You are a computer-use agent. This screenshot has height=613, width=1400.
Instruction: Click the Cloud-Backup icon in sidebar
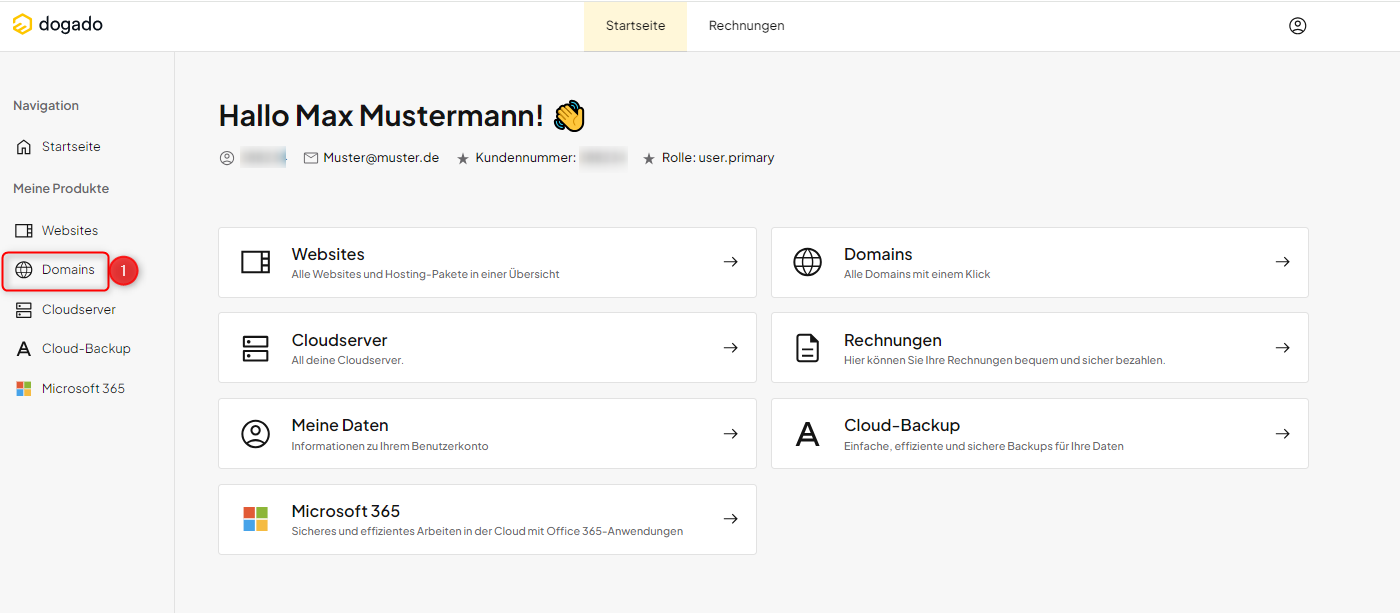[x=23, y=348]
